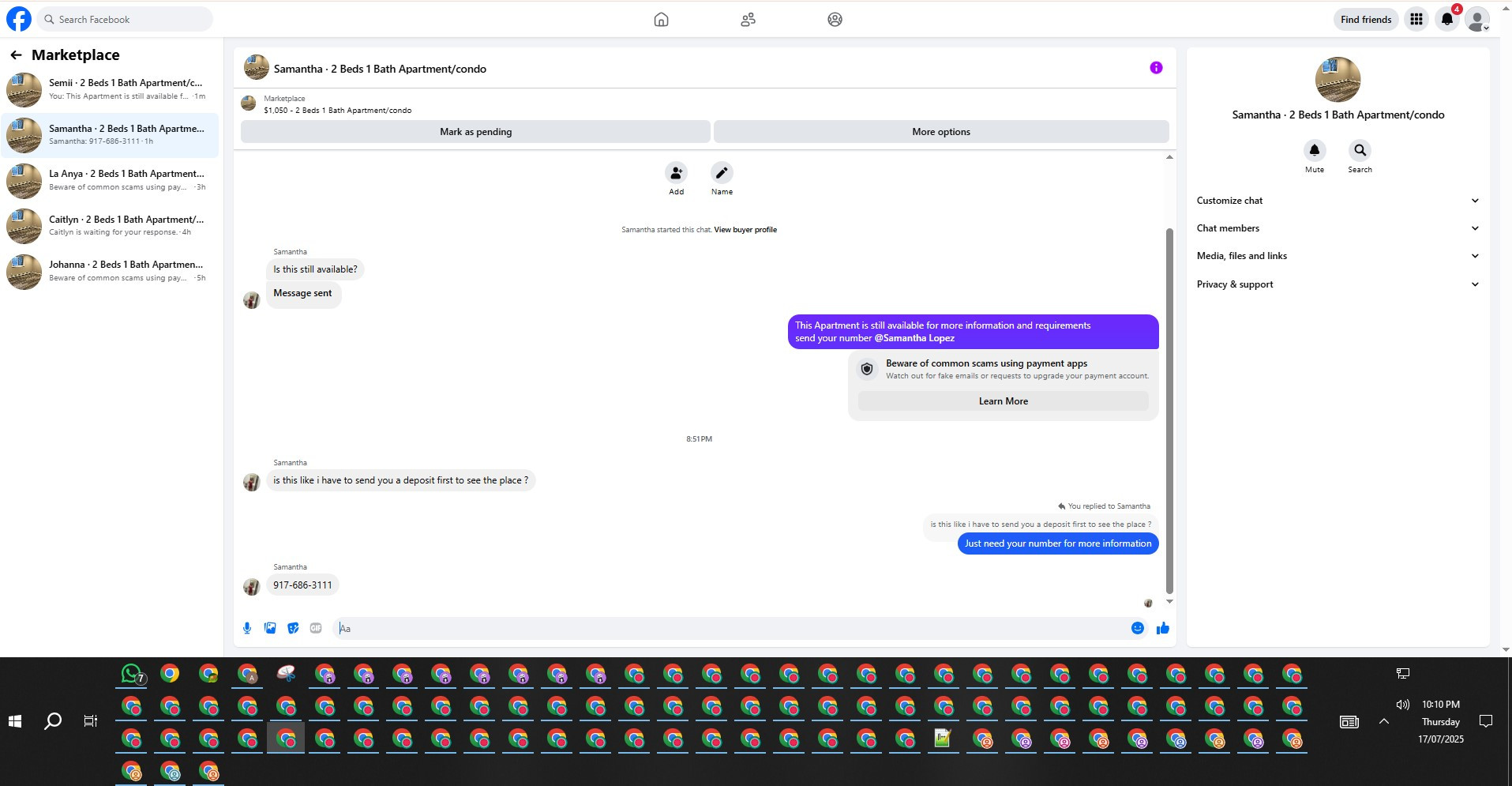Attach a photo or file

click(270, 628)
